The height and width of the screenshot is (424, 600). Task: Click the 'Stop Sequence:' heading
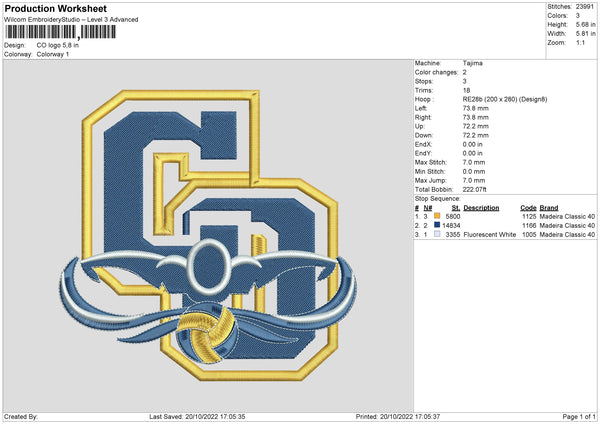click(437, 199)
